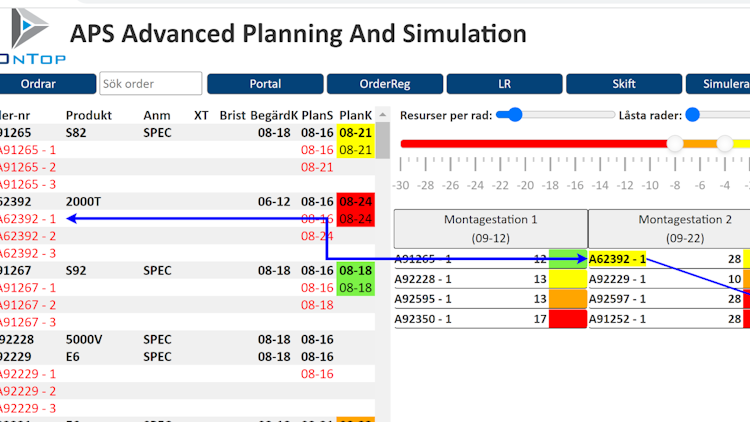Adjust the Resurser per rad slider handle
750x422 pixels.
coord(515,115)
